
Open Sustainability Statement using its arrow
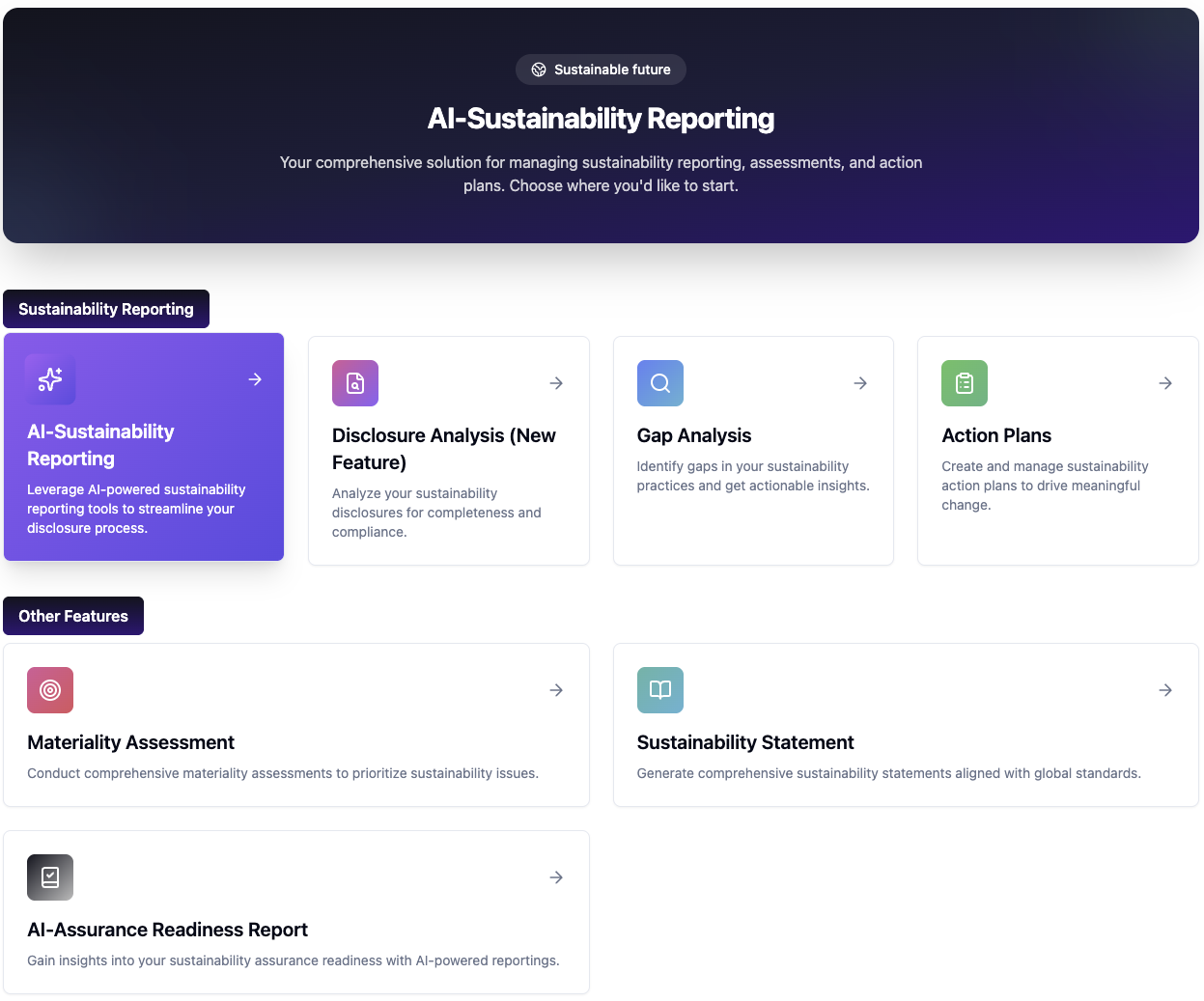(1164, 690)
